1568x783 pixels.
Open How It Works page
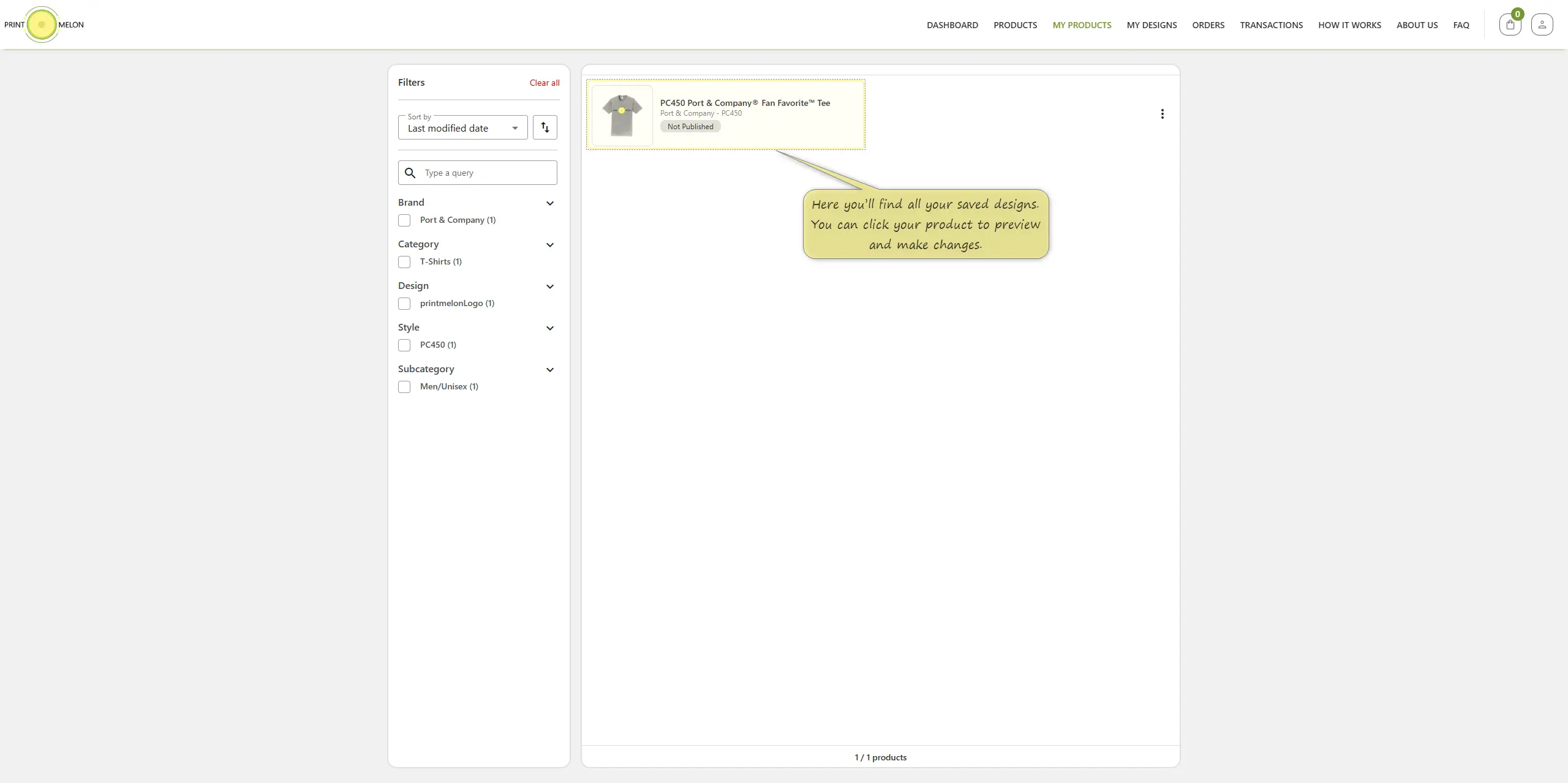coord(1349,25)
